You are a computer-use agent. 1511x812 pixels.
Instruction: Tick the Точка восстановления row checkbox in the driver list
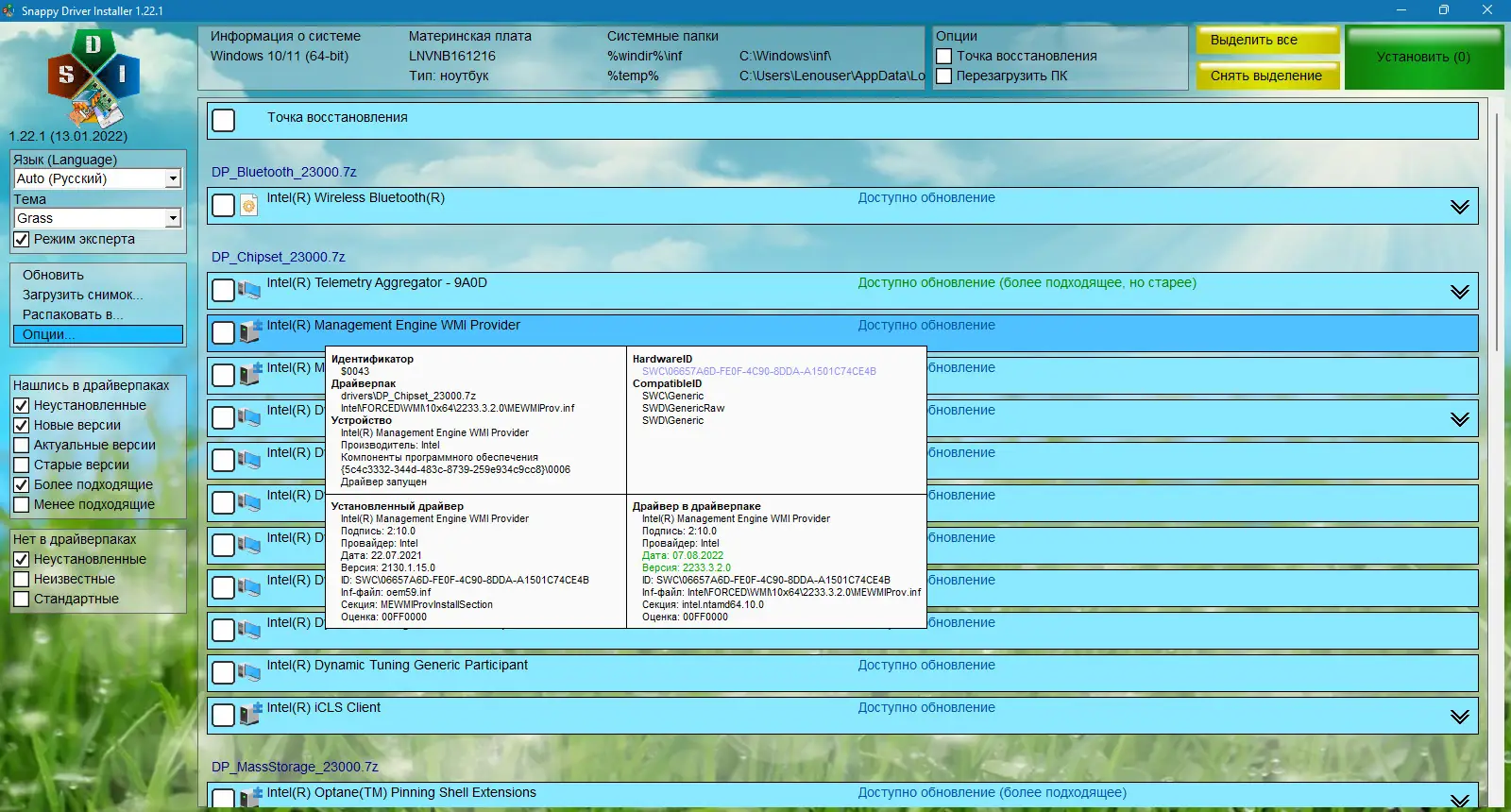click(224, 120)
